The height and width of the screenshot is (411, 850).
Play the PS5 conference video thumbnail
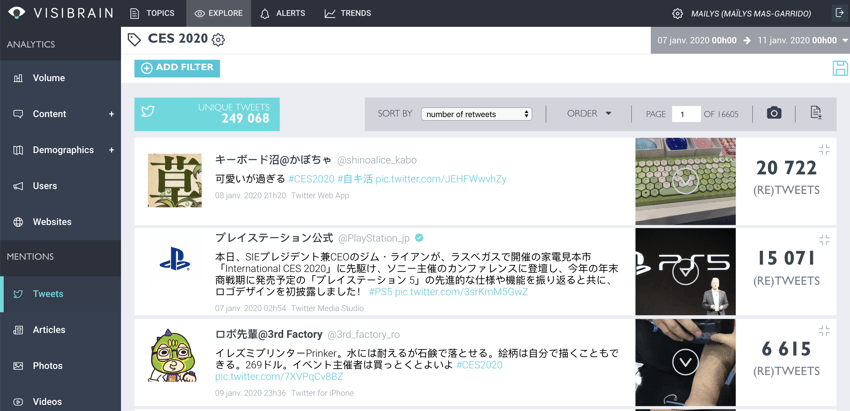[686, 272]
